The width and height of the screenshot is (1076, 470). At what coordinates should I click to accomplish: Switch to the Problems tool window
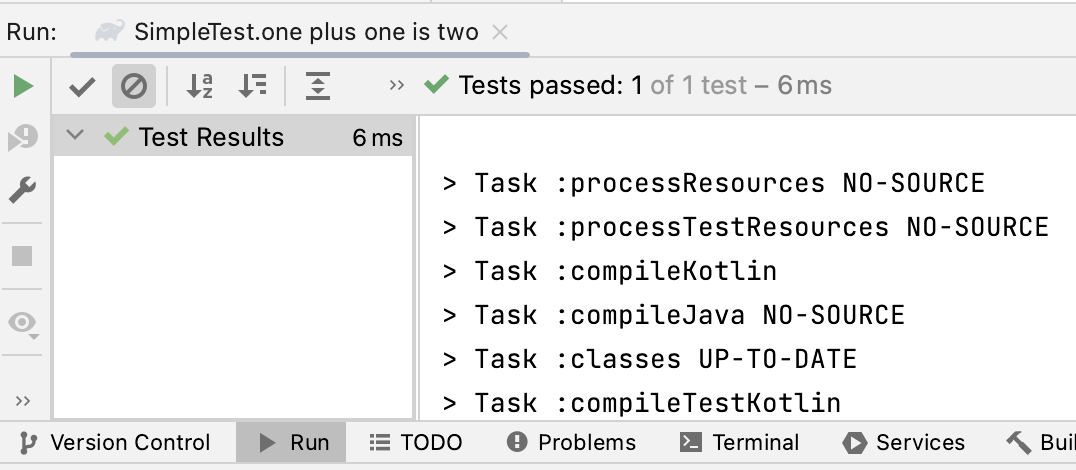click(x=571, y=443)
